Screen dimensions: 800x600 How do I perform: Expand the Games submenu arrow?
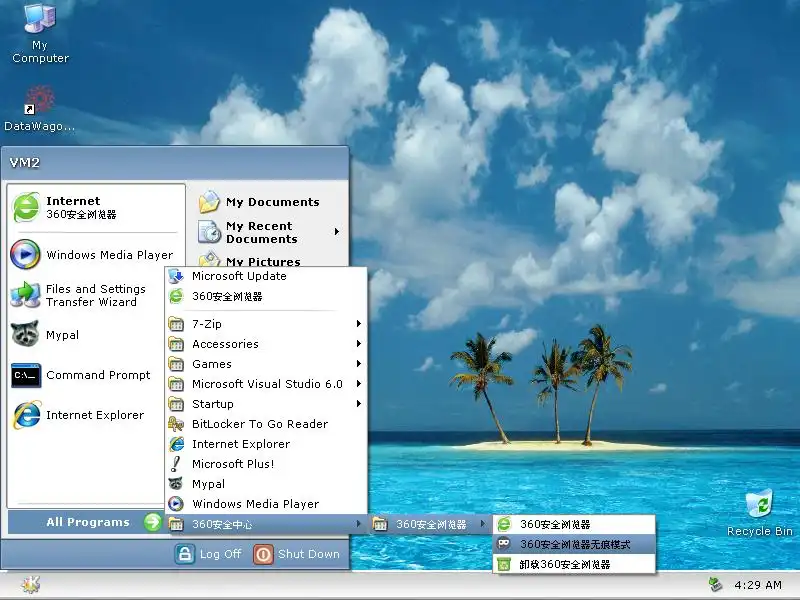click(359, 363)
